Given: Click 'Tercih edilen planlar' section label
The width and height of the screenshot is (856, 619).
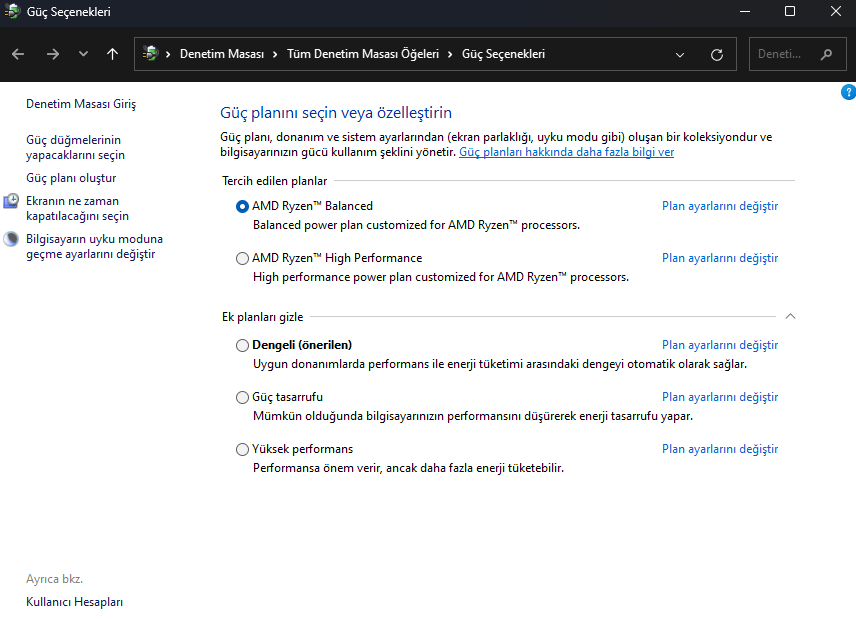Looking at the screenshot, I should [x=275, y=181].
